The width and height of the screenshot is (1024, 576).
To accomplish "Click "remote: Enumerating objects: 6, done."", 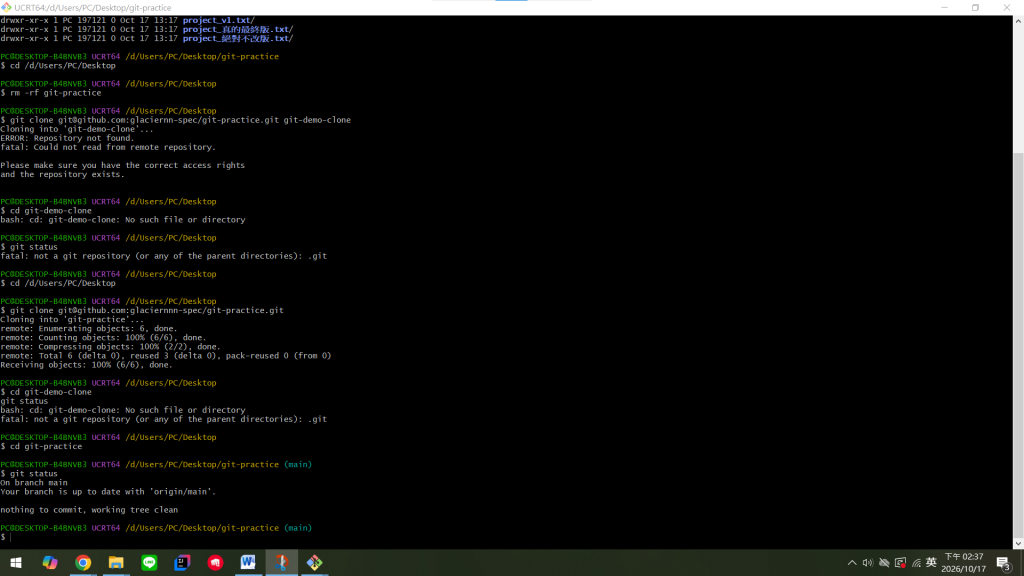I will [x=89, y=328].
